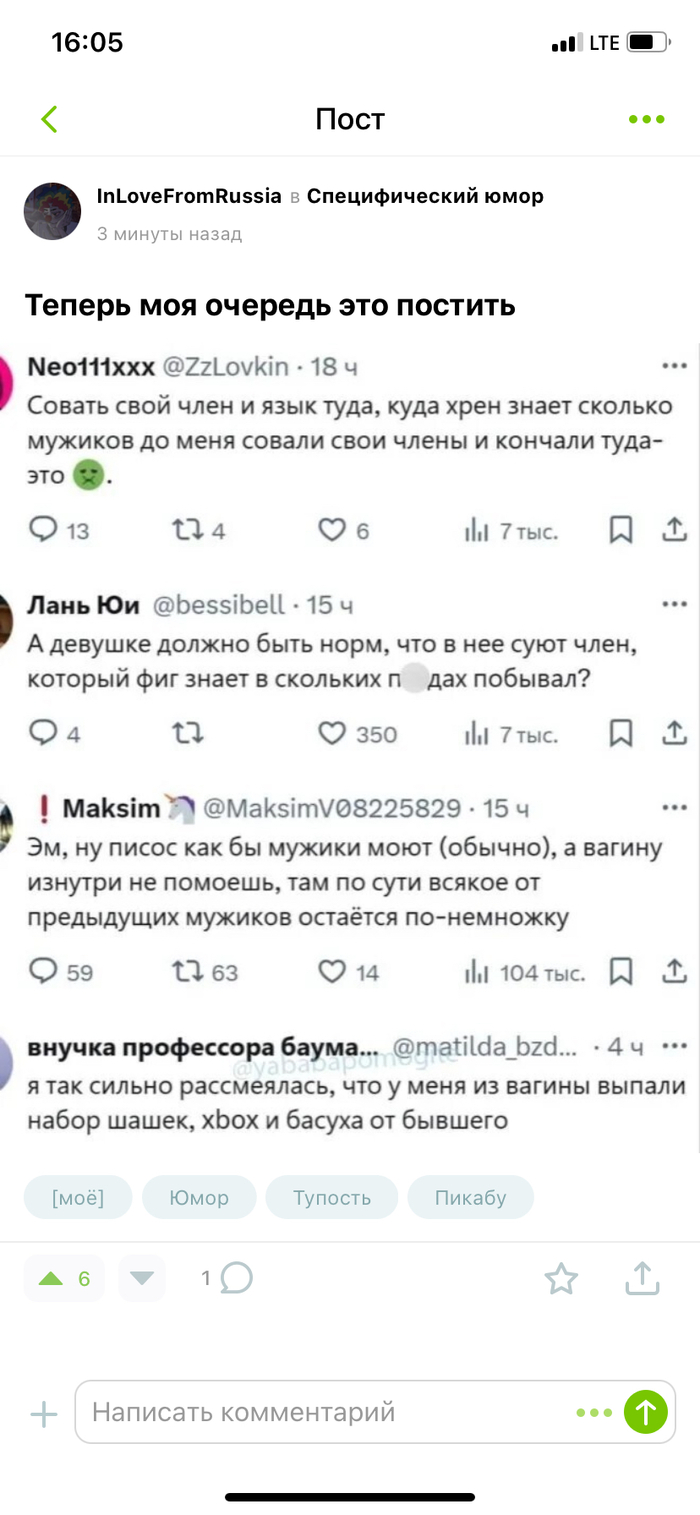Tap the green back arrow

[x=49, y=120]
